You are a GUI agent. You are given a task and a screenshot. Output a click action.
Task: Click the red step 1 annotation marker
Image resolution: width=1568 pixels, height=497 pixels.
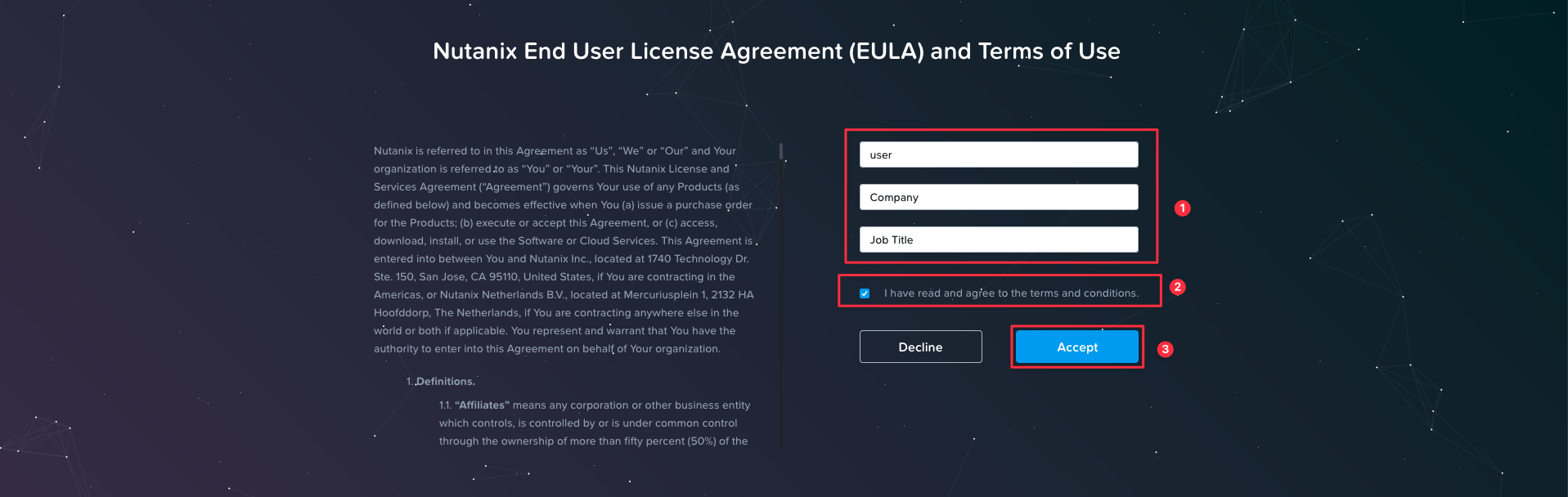coord(1182,208)
